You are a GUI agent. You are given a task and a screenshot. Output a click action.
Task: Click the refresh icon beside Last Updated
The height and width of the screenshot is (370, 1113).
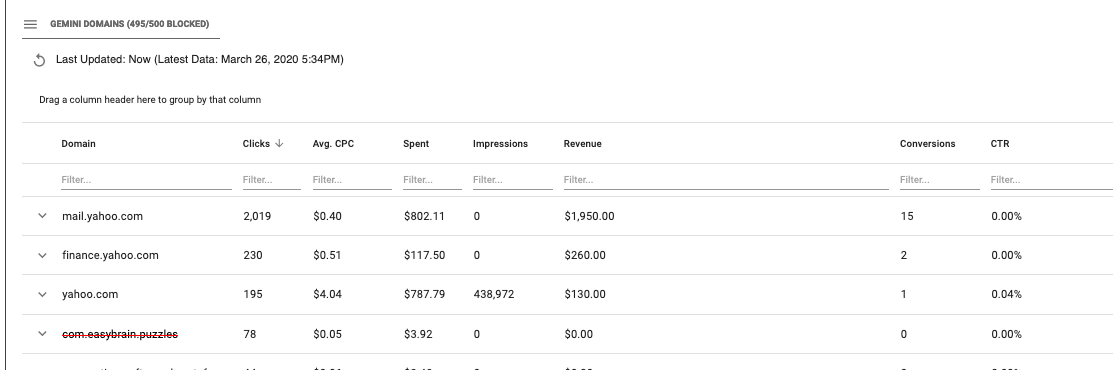point(40,60)
